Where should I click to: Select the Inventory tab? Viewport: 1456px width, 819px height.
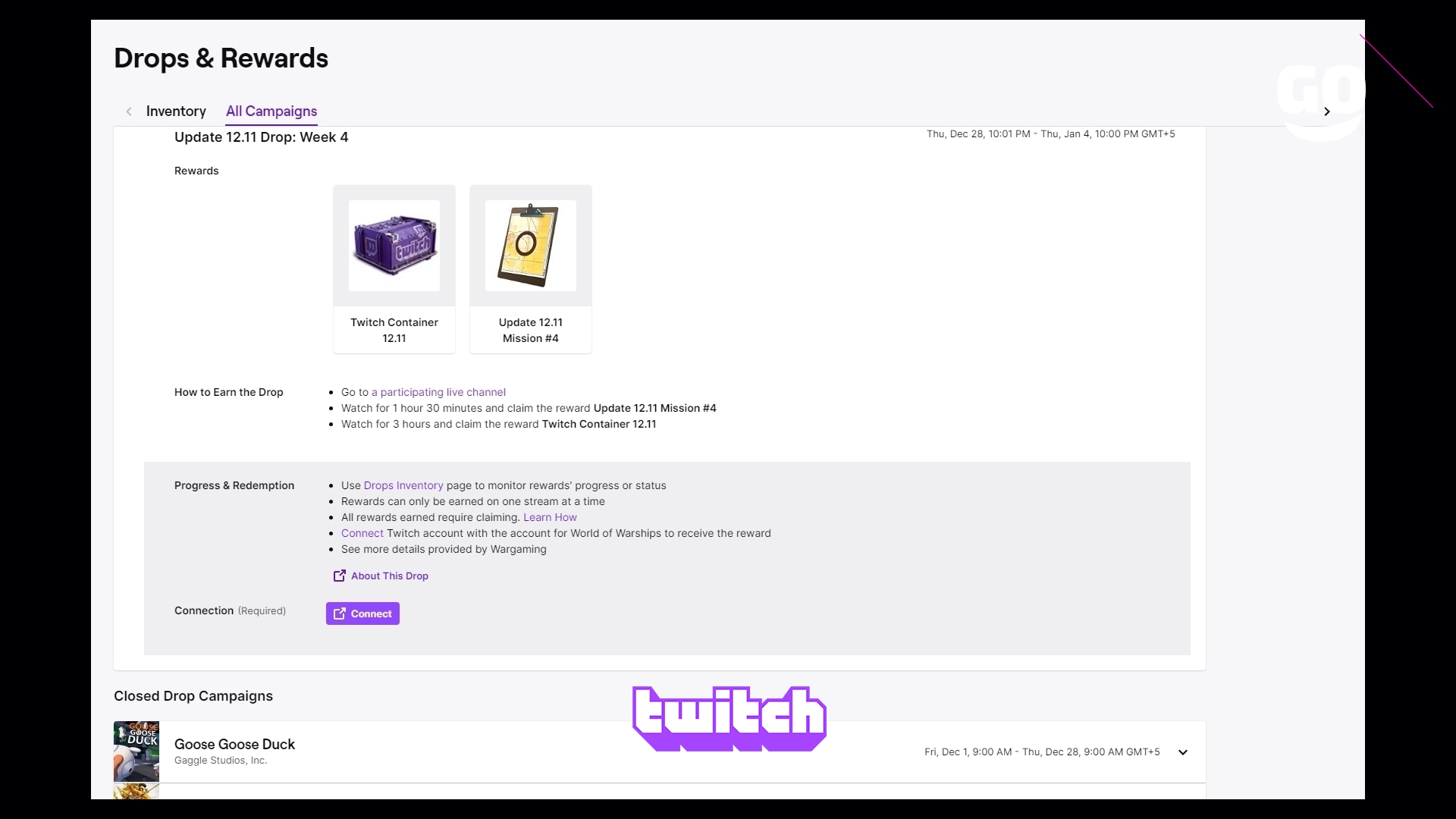point(176,111)
